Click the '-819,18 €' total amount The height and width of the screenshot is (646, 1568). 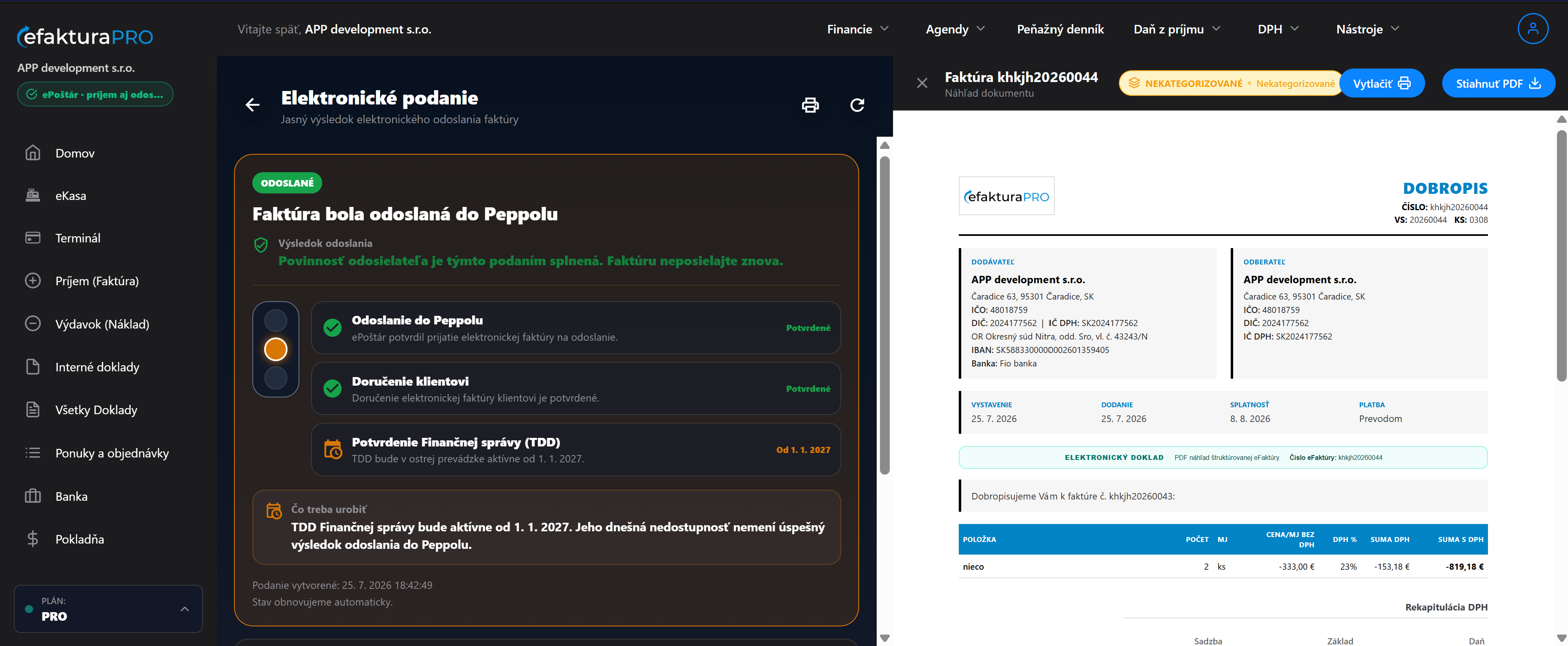click(x=1465, y=566)
